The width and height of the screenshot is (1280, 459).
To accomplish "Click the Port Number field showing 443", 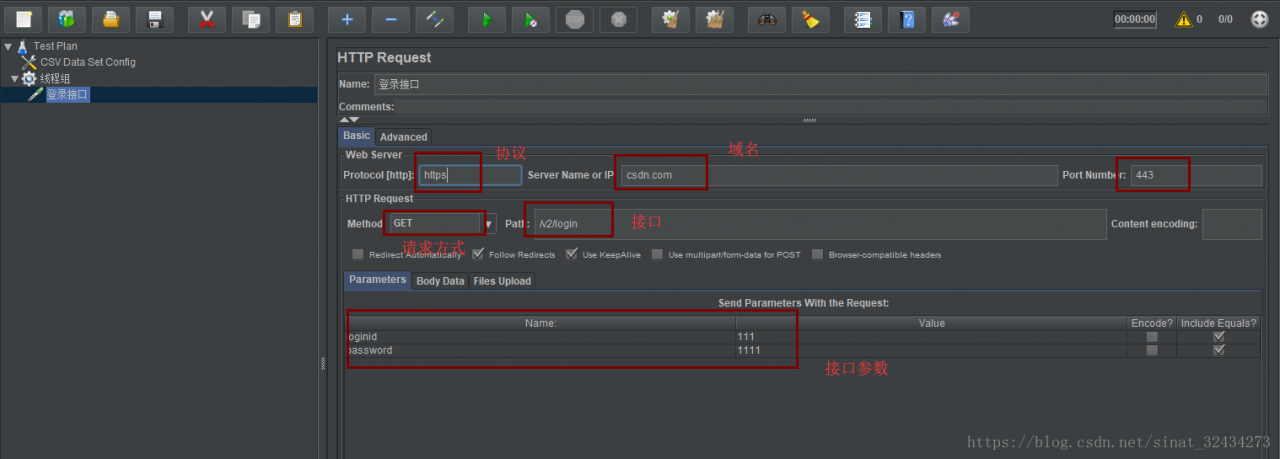I will coord(1196,175).
